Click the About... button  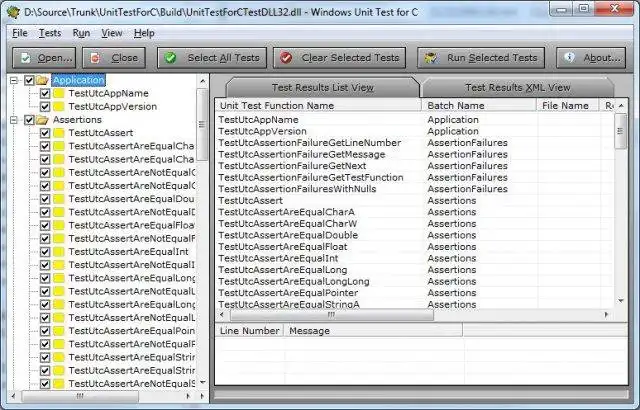[591, 58]
